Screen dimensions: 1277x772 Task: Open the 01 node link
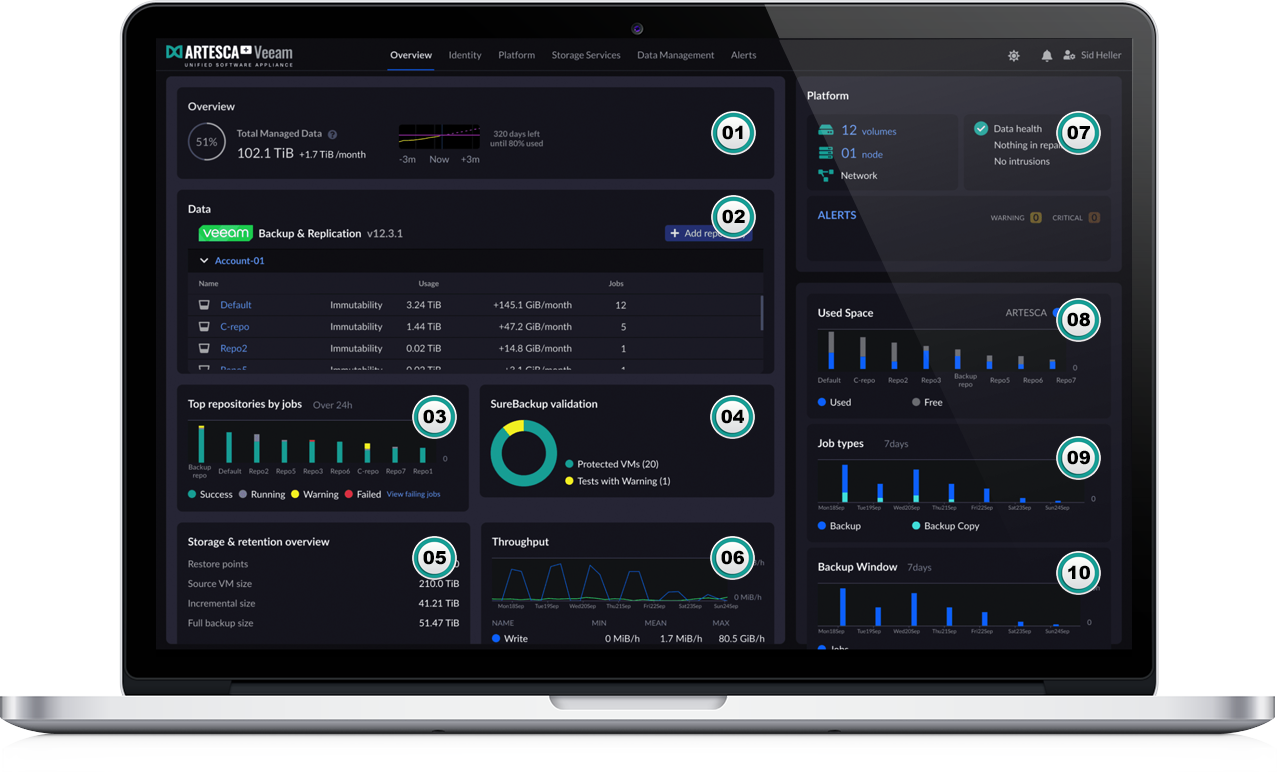(x=862, y=154)
